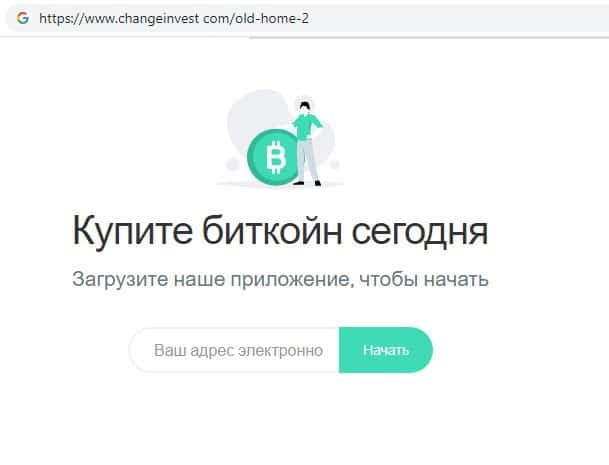Click the small grey circle right of man

pyautogui.click(x=335, y=165)
